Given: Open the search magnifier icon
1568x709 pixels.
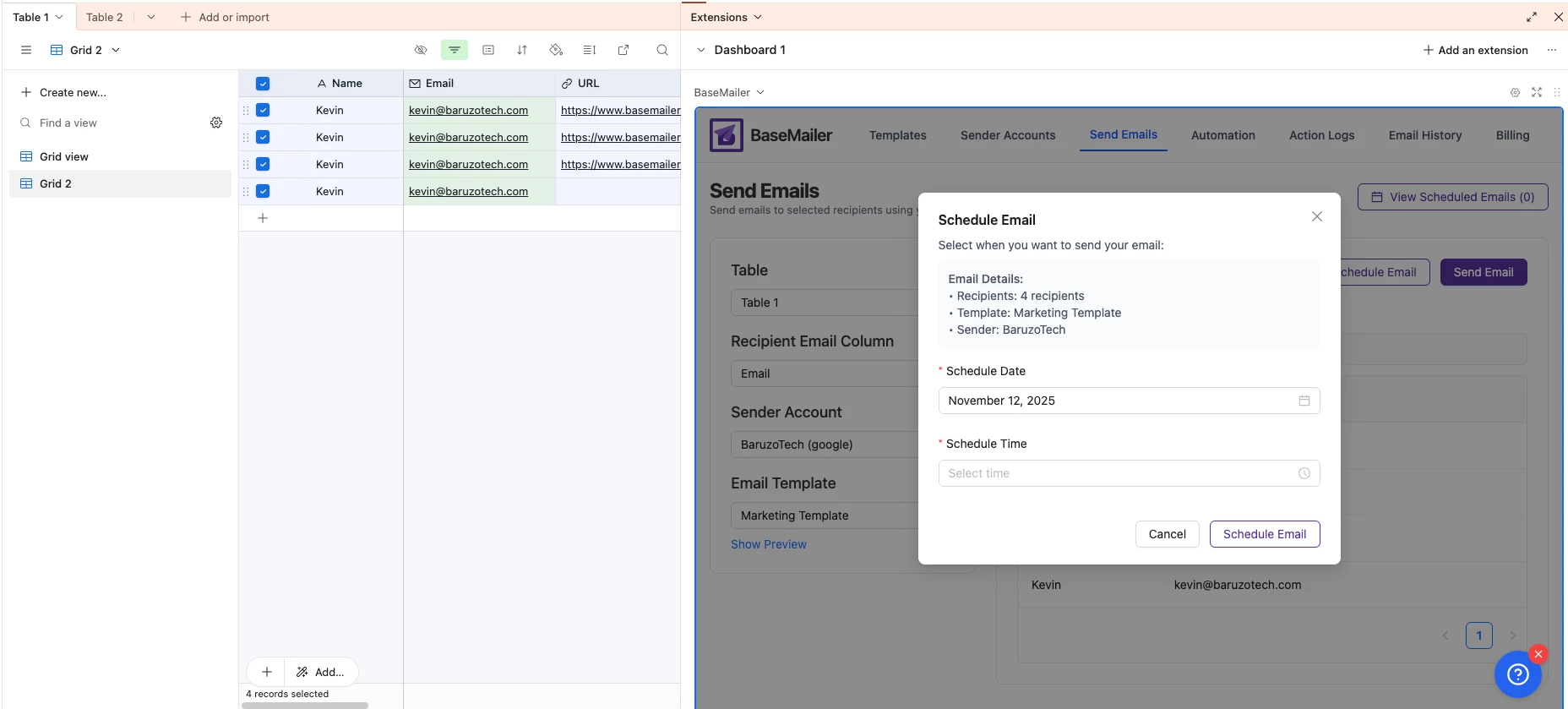Looking at the screenshot, I should [x=662, y=50].
